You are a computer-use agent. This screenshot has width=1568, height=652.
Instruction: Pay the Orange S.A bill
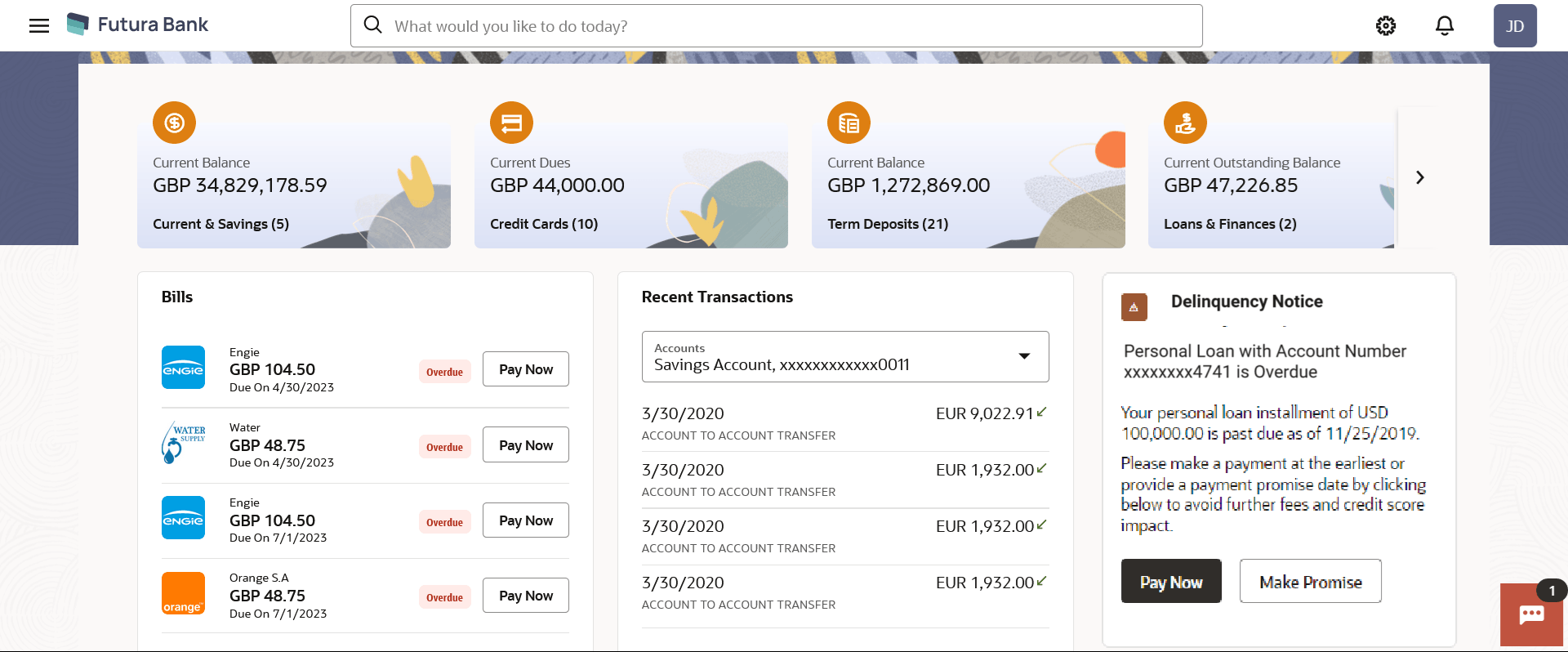(525, 596)
